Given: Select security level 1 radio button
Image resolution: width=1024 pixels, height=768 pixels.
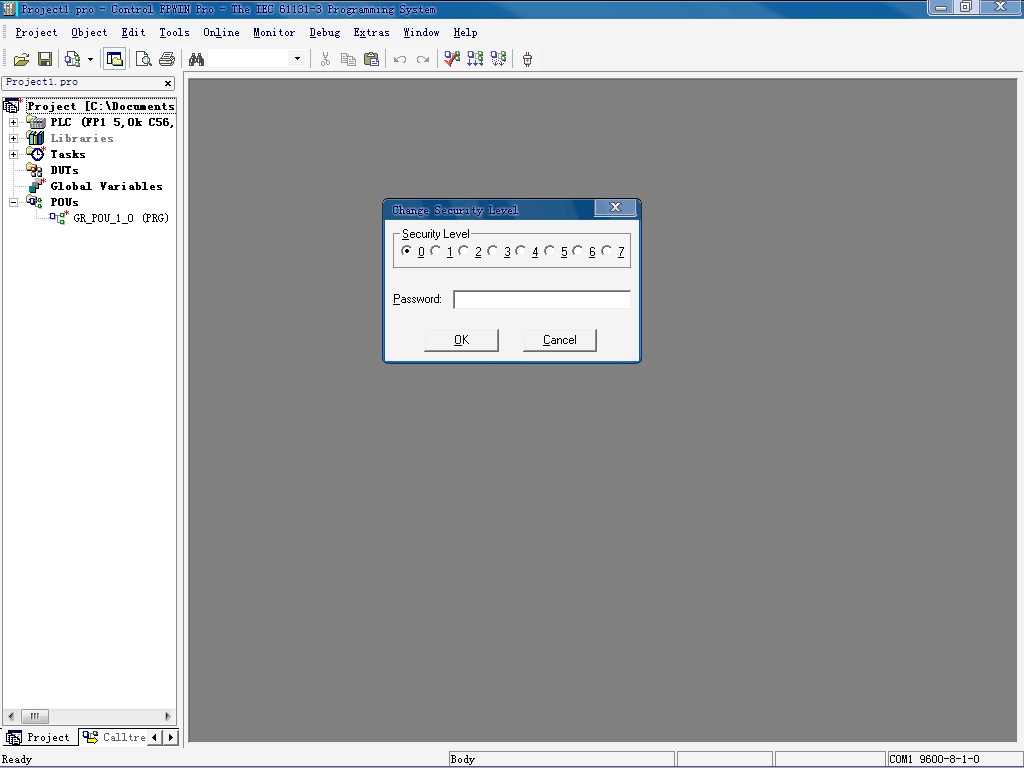Looking at the screenshot, I should point(436,252).
